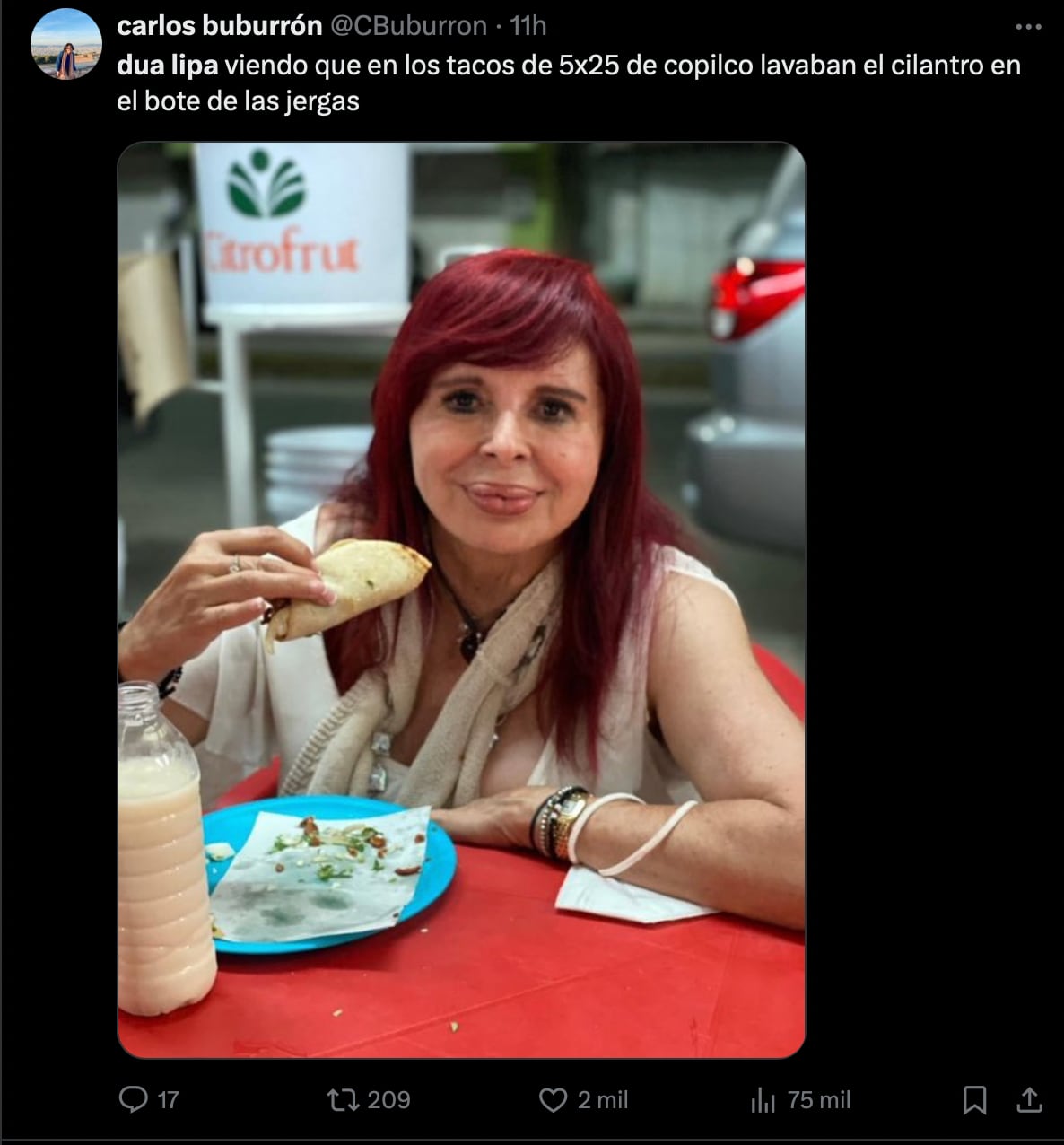Click the repost arrows icon
Image resolution: width=1064 pixels, height=1145 pixels.
(341, 1099)
